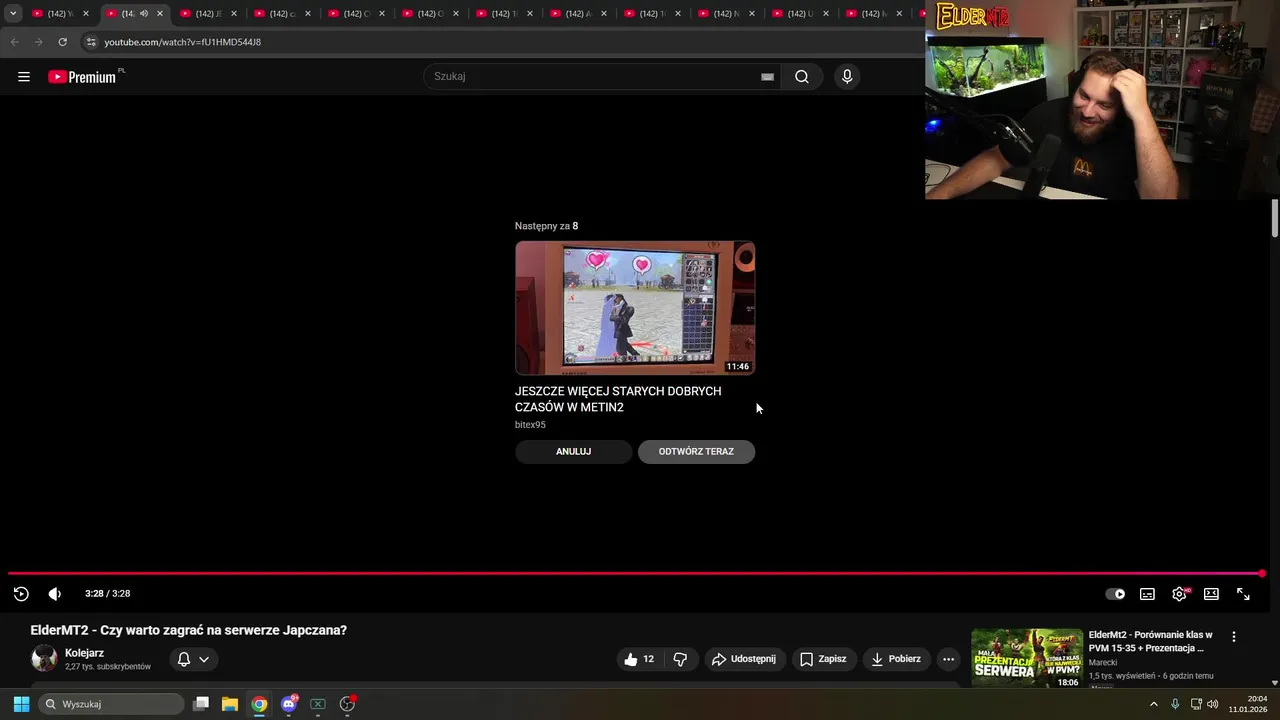Screen dimensions: 1280x720
Task: Open the tab search dropdown arrow
Action: (13, 14)
